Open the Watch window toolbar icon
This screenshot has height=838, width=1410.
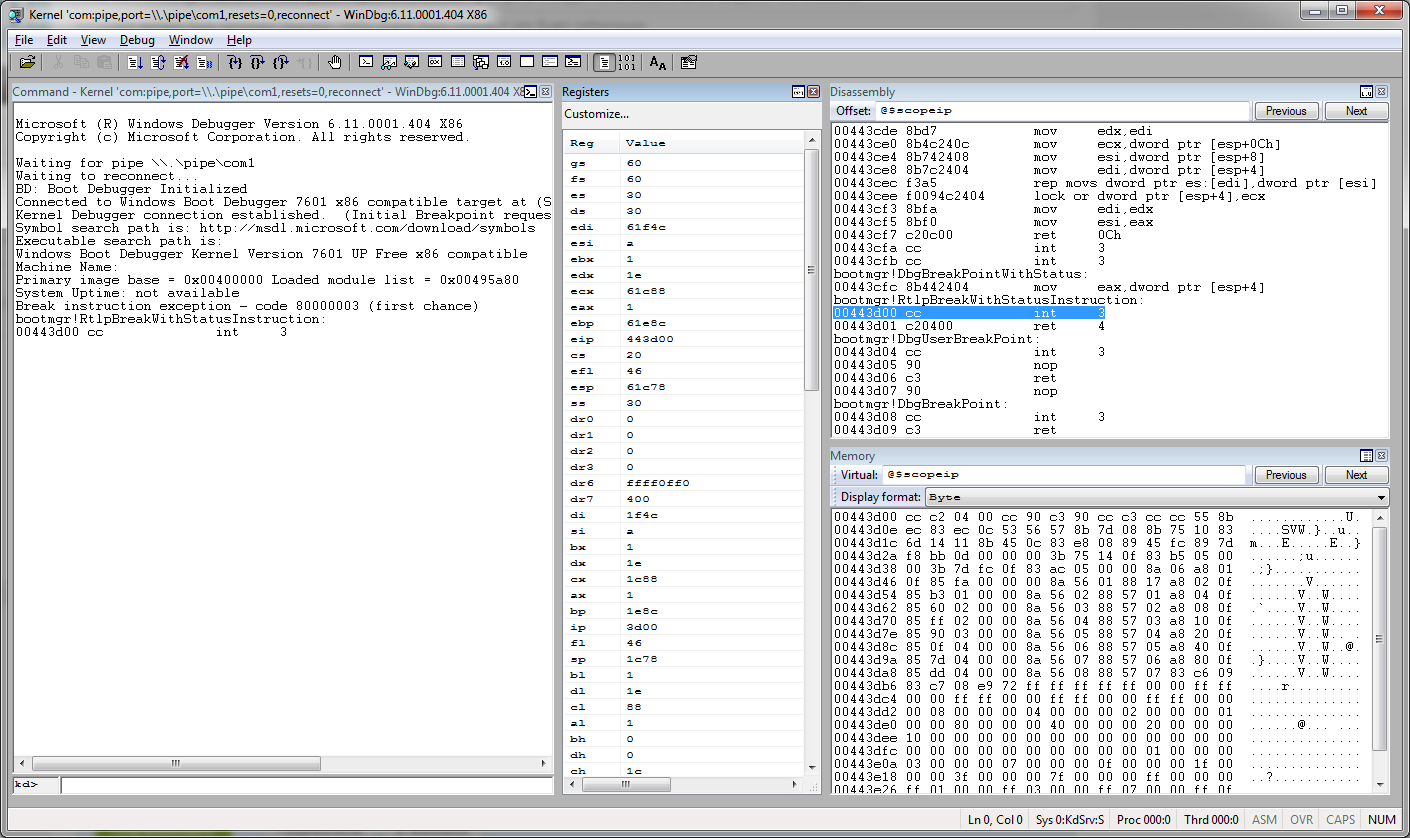click(389, 62)
